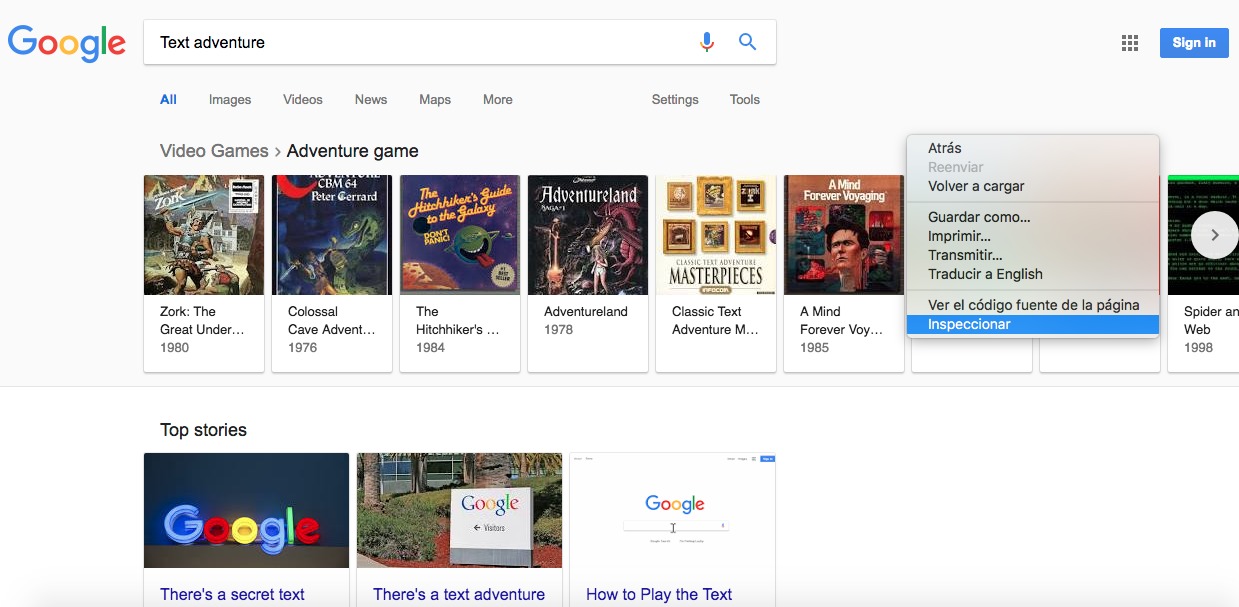1239x607 pixels.
Task: Click the Classic Text Adventure M… title
Action: [x=715, y=320]
